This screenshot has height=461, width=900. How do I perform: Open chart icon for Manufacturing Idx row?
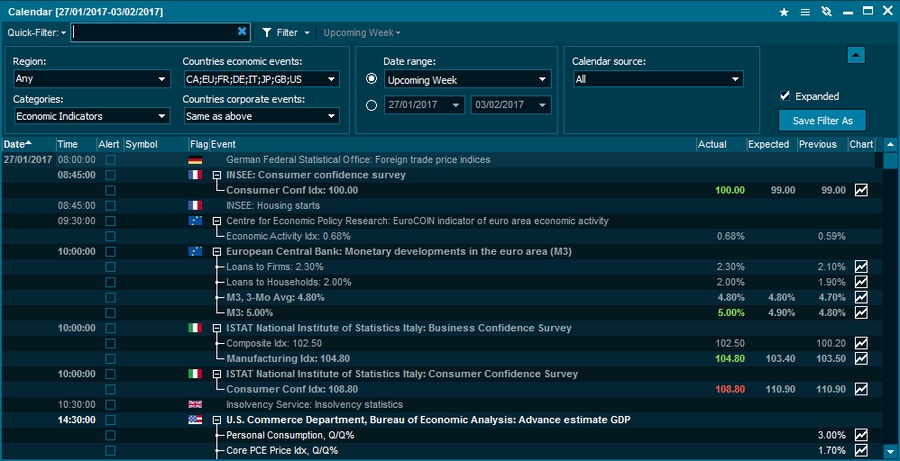(x=861, y=358)
